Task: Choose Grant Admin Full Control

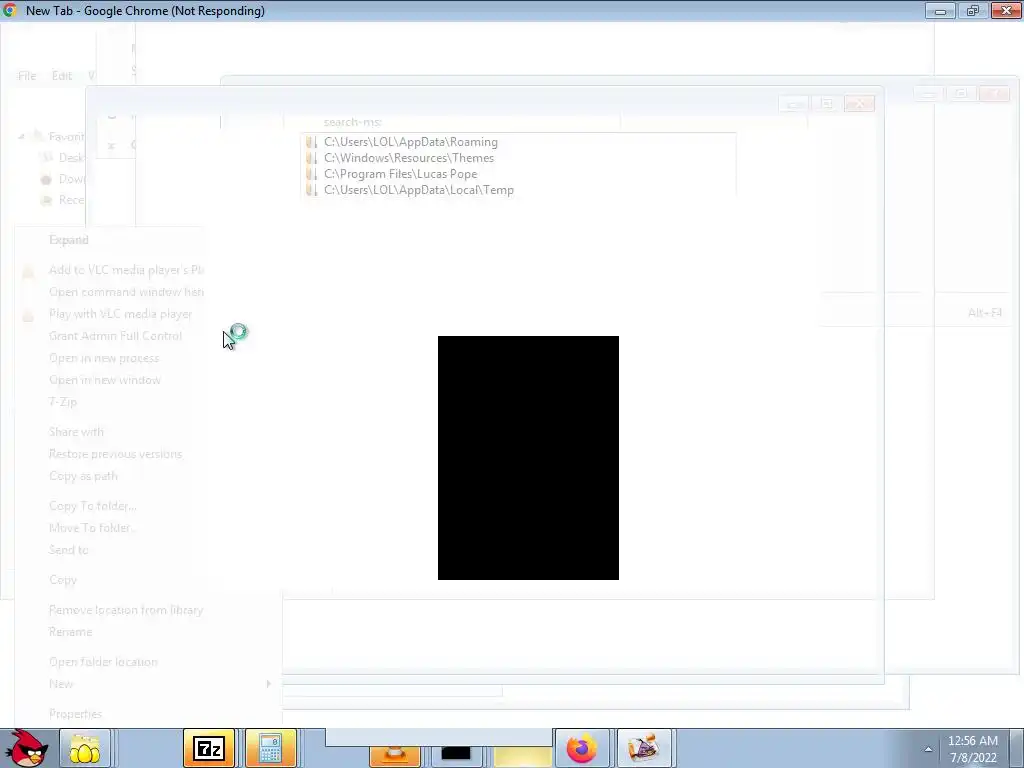Action: (x=116, y=336)
